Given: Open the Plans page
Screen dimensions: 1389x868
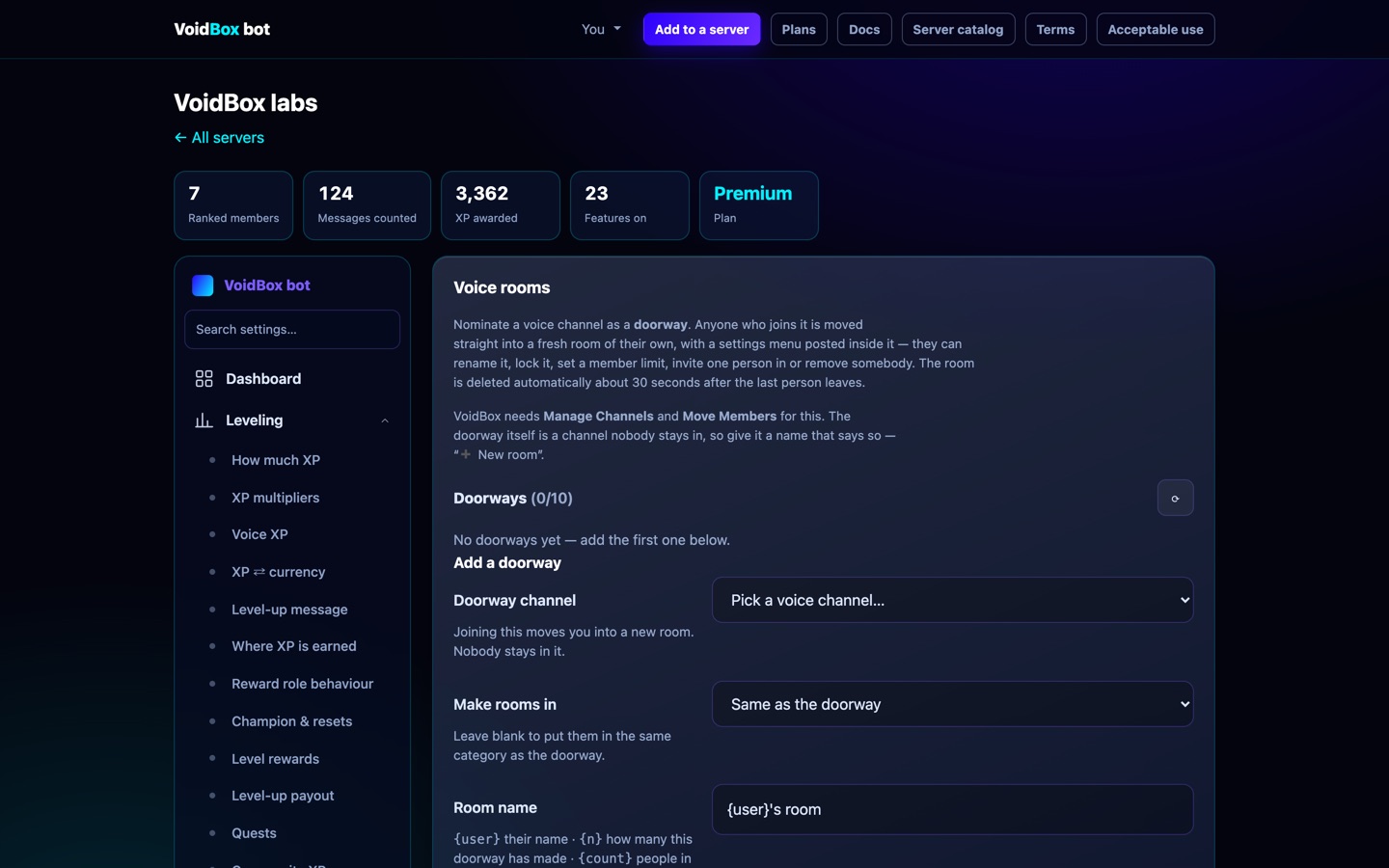Looking at the screenshot, I should point(799,29).
